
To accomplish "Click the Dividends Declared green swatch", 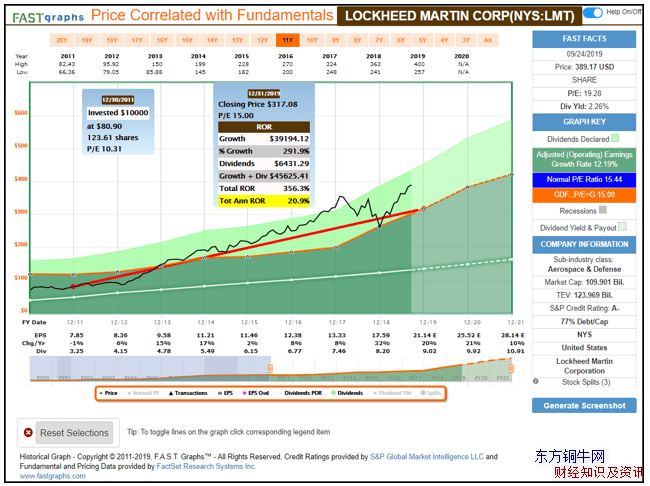I will coord(615,138).
